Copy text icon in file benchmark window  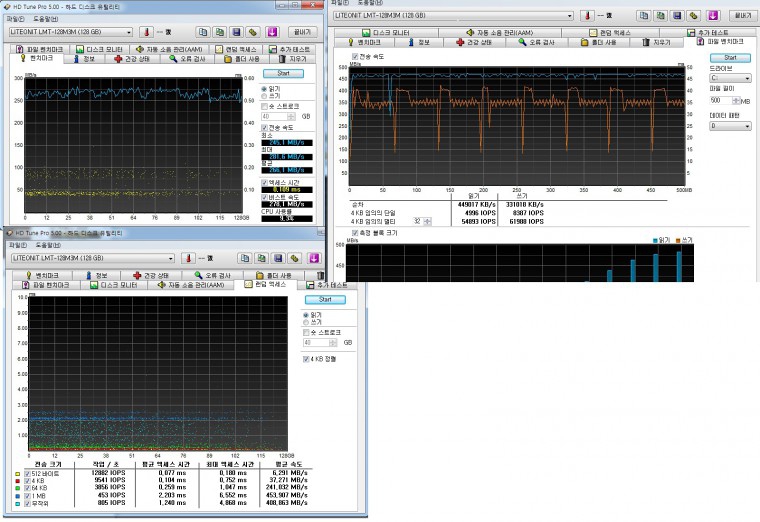(644, 16)
